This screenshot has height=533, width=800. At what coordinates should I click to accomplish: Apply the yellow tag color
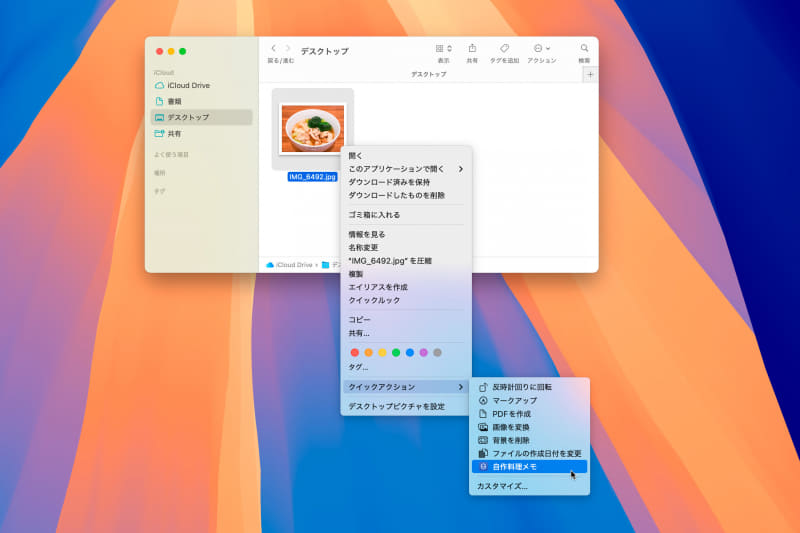[382, 352]
